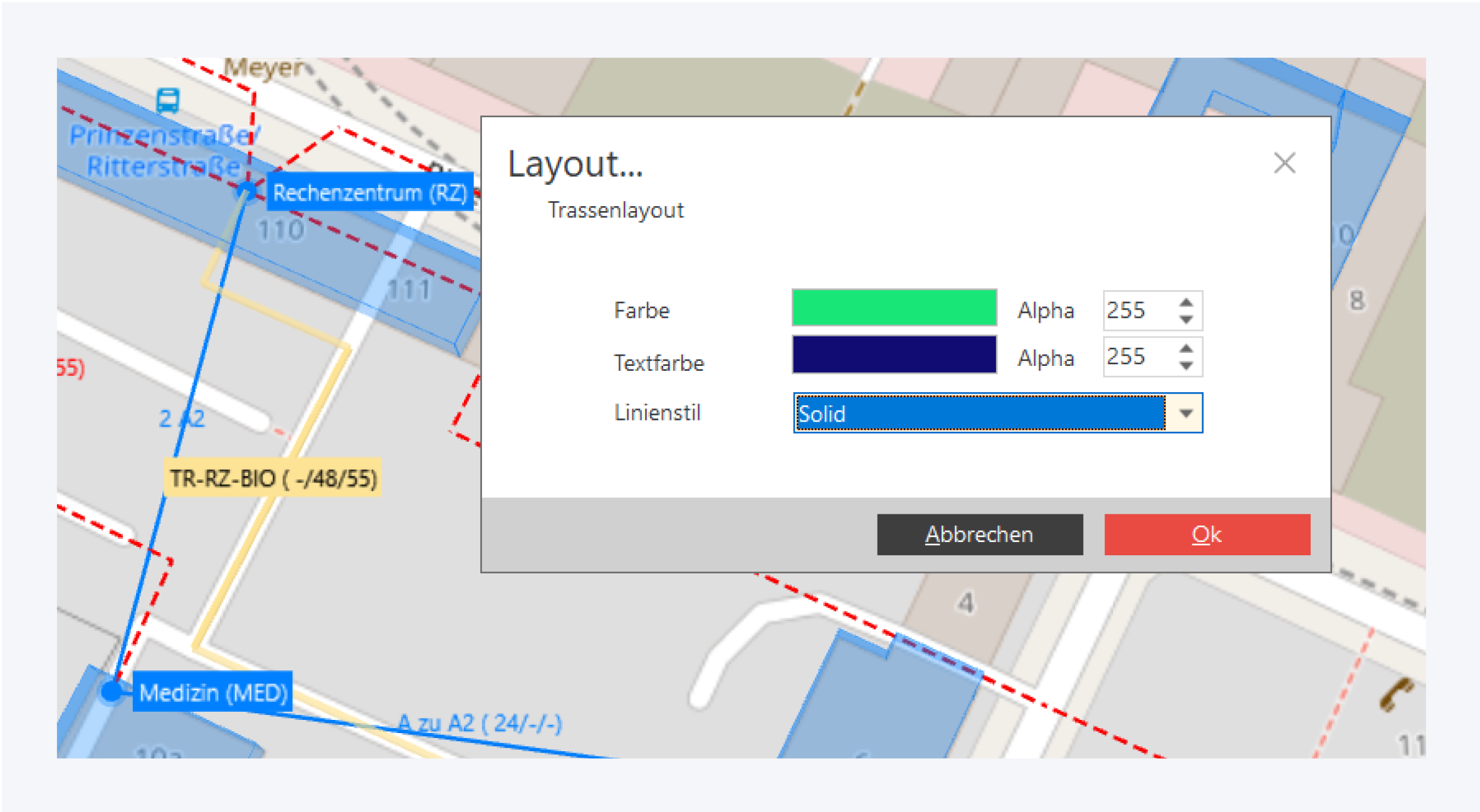Increase Farbe alpha with up arrow
The image size is (1480, 812).
[1185, 303]
